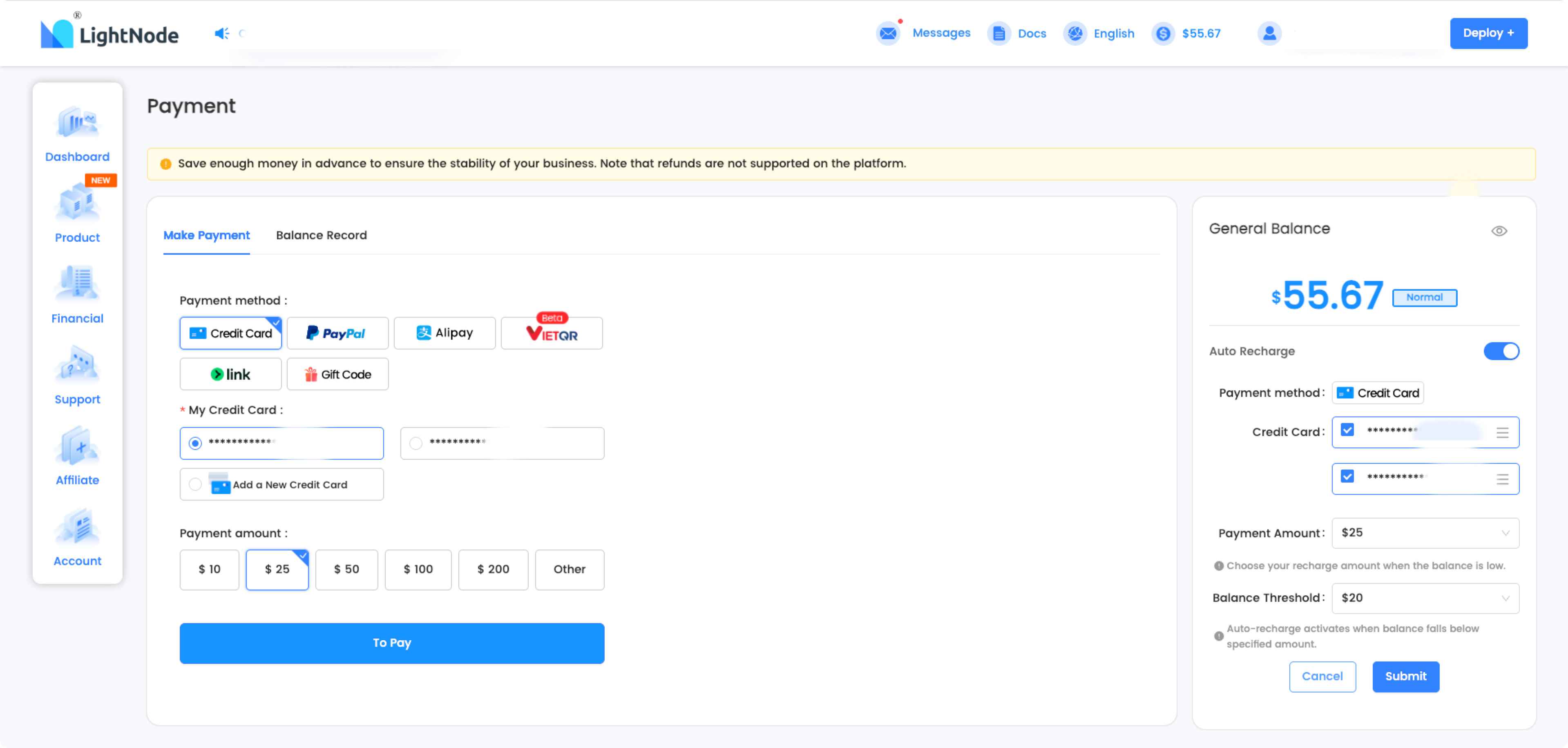
Task: Switch to the Balance Record tab
Action: [x=322, y=235]
